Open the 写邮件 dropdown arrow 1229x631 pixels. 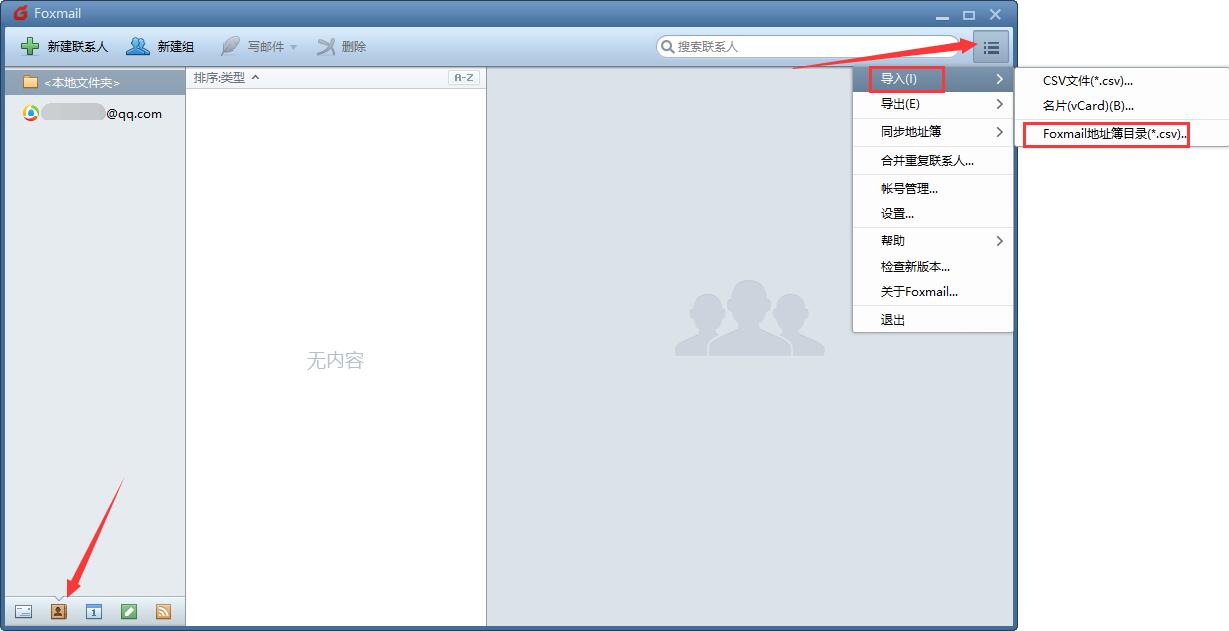(x=294, y=47)
